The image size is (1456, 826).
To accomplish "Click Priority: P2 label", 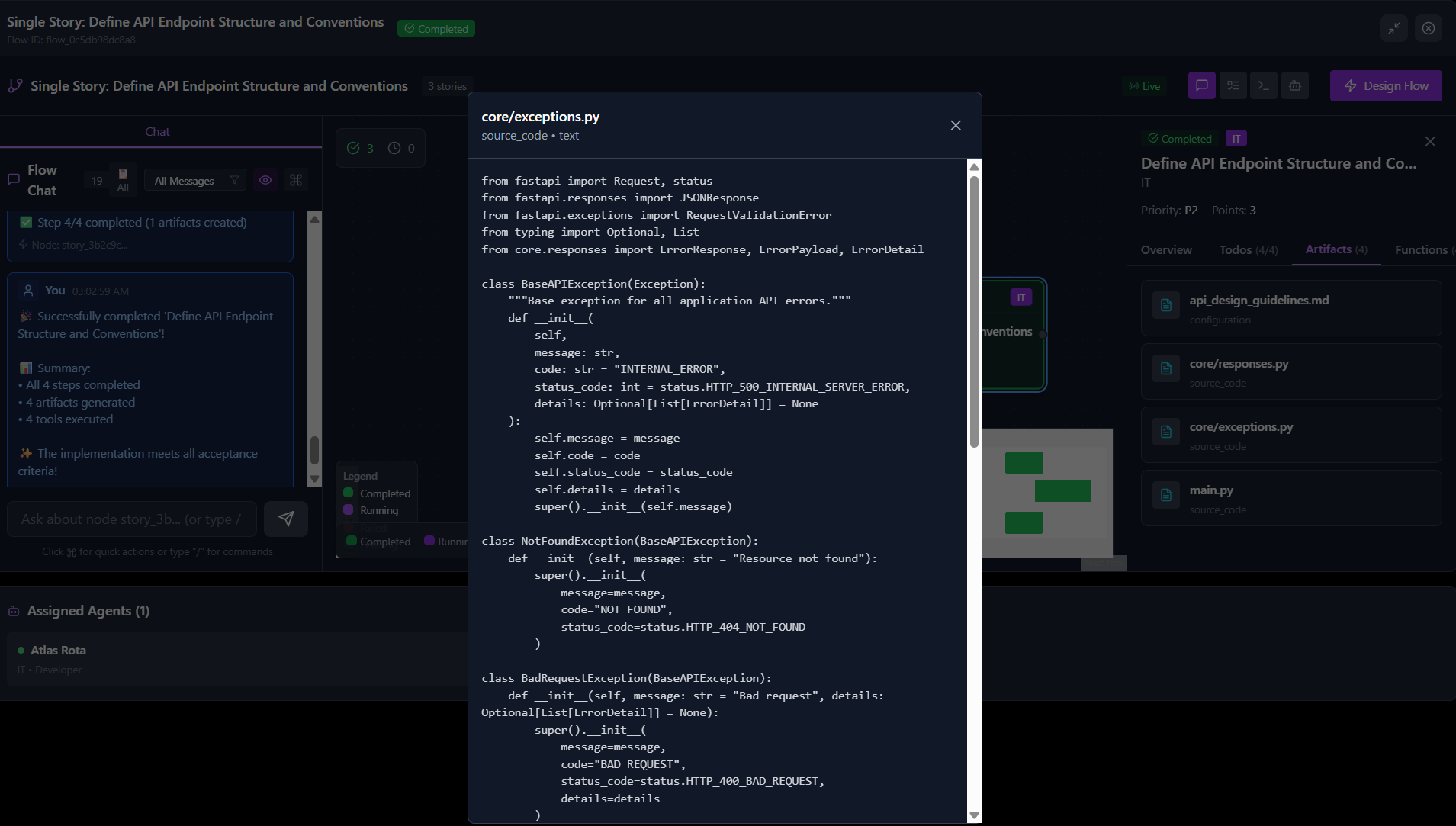I will (x=1169, y=210).
